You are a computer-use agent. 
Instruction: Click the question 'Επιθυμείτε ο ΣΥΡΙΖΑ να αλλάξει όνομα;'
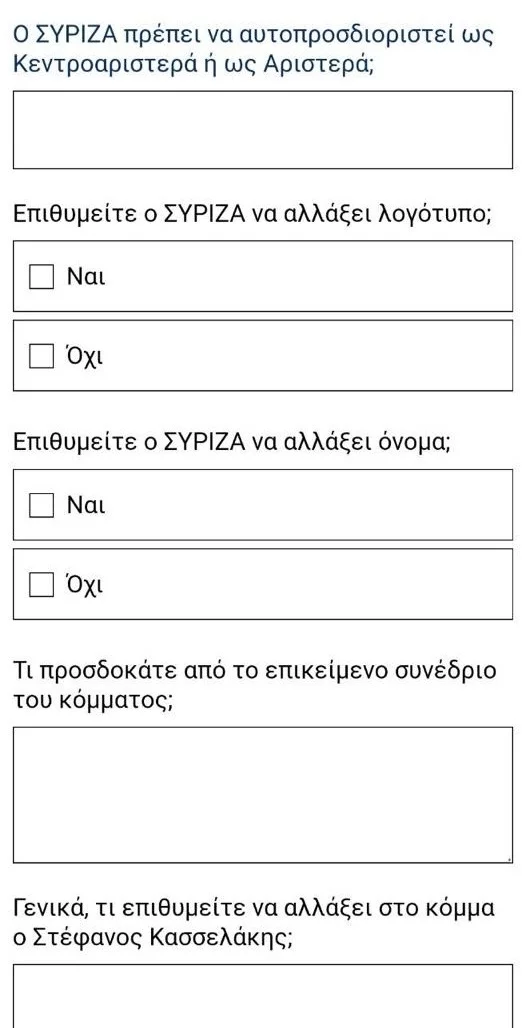point(232,443)
